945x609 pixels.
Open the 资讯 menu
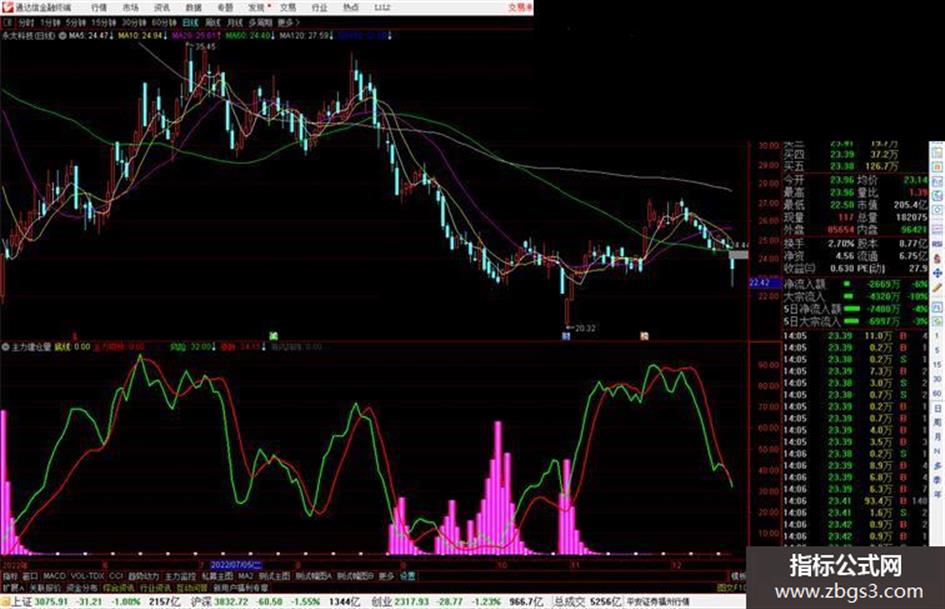tap(162, 8)
